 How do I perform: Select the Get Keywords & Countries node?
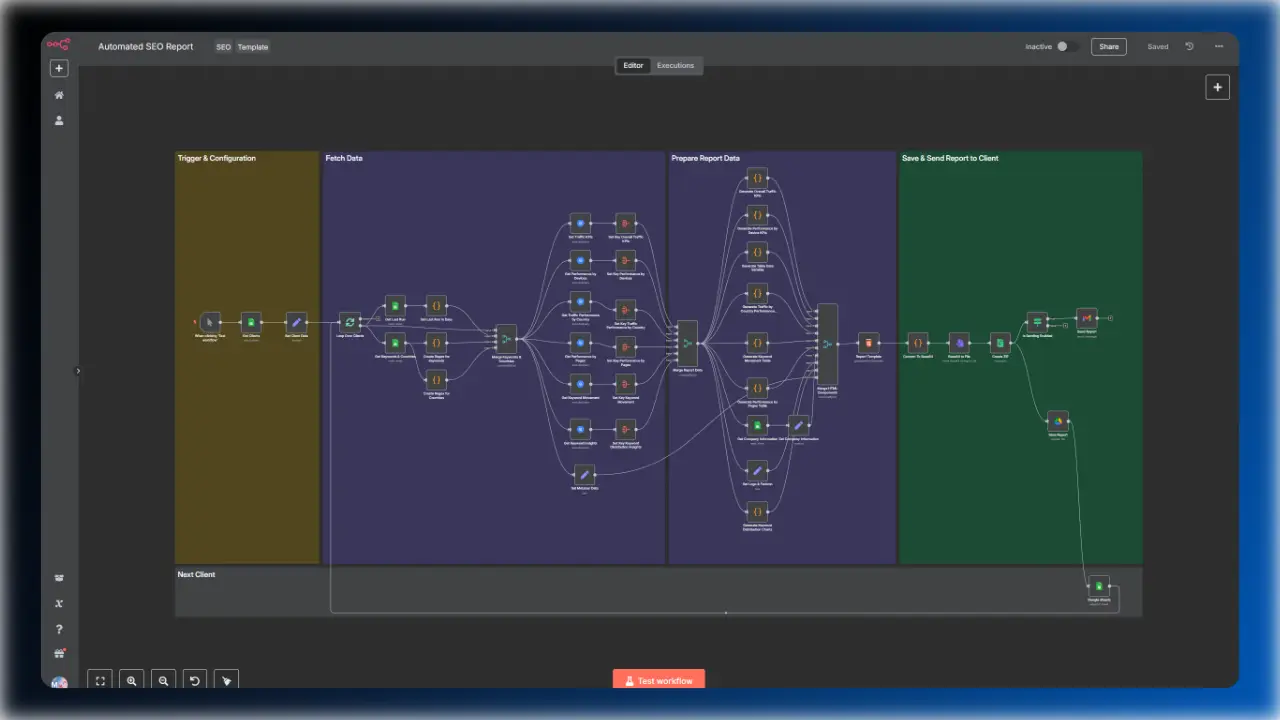(x=396, y=343)
